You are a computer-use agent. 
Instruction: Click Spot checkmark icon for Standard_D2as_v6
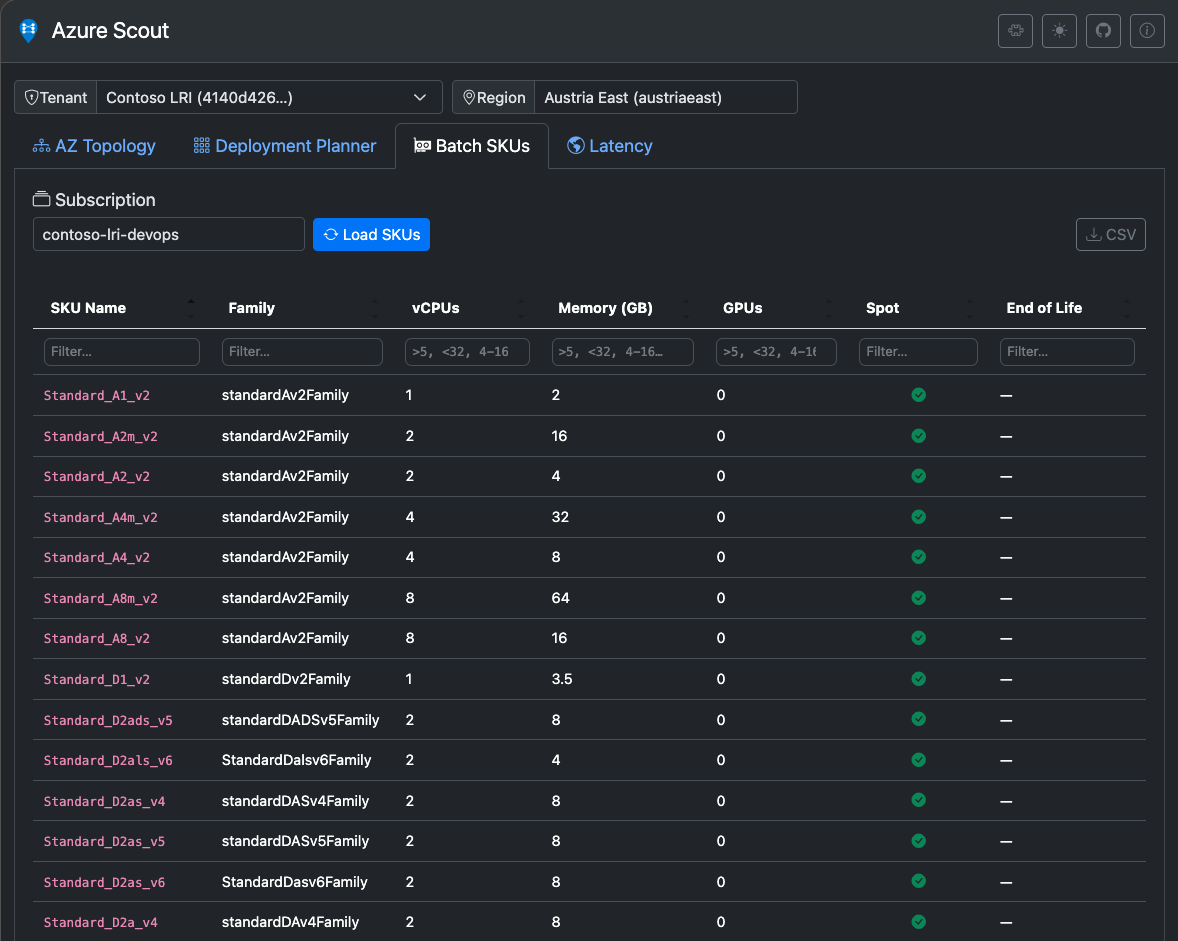[918, 881]
